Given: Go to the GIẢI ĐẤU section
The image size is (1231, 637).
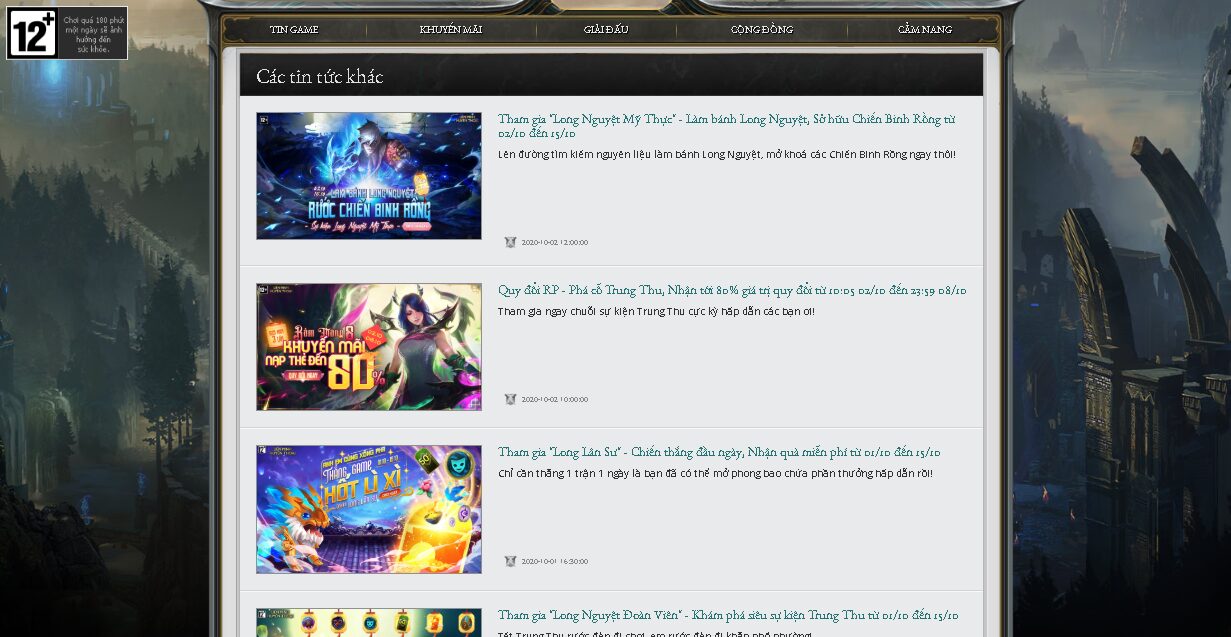Looking at the screenshot, I should click(x=606, y=29).
